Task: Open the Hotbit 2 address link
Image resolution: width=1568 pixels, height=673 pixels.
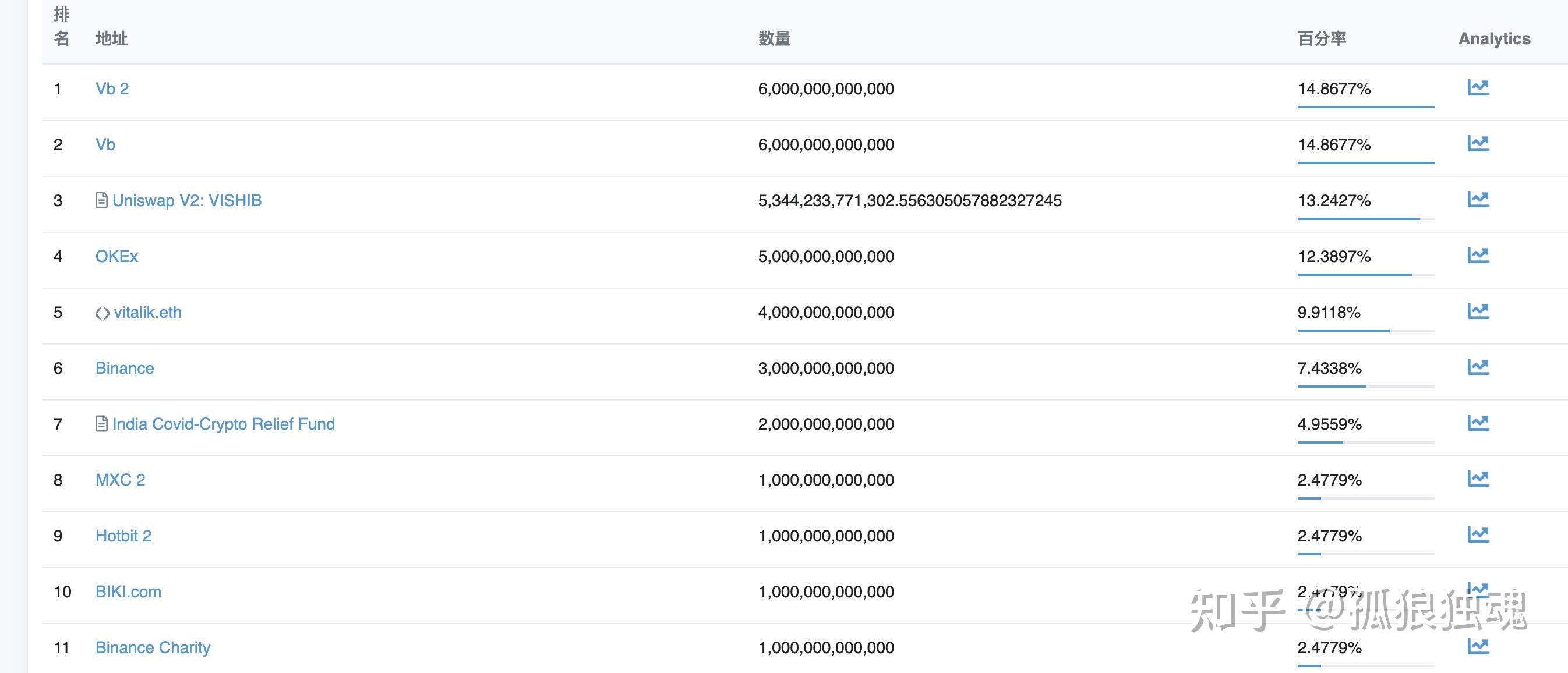Action: click(123, 536)
